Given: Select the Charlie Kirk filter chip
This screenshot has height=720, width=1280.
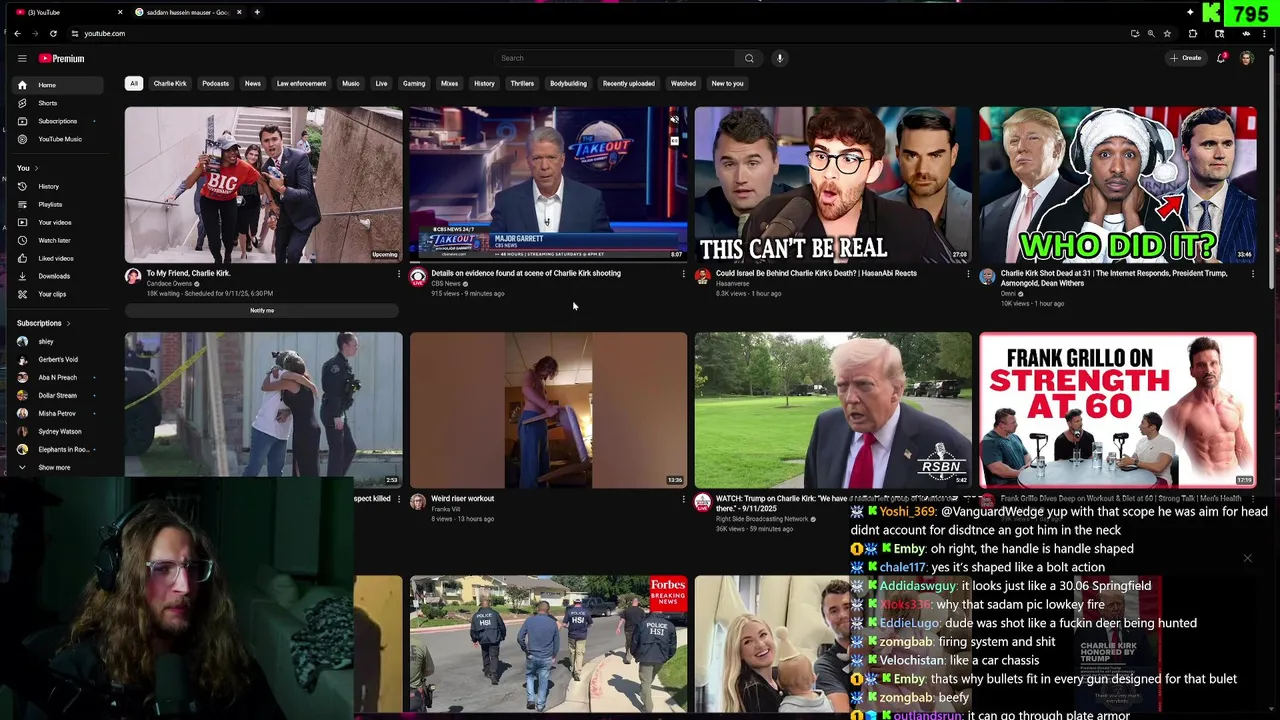Looking at the screenshot, I should (170, 84).
